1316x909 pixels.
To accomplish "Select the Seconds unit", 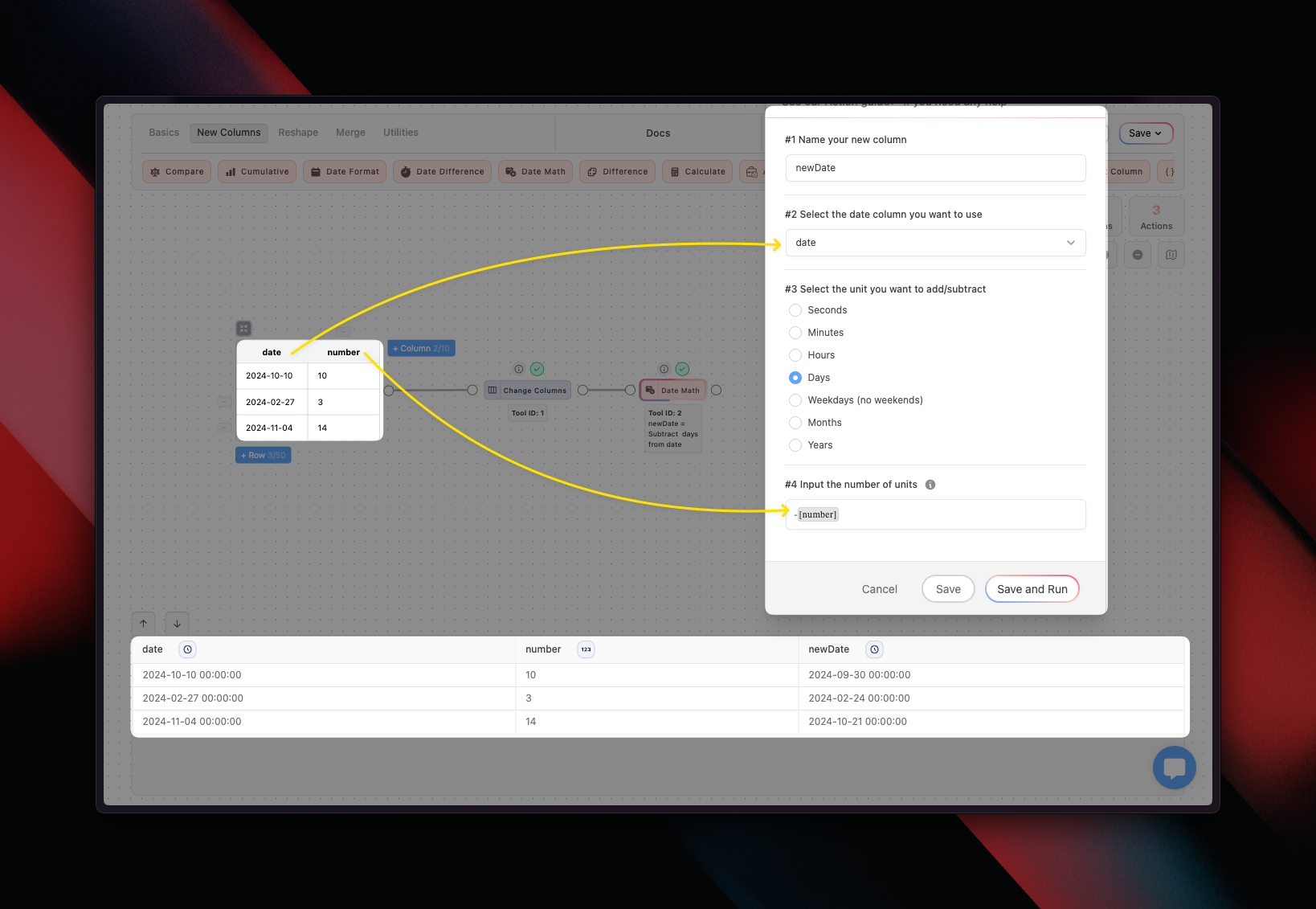I will point(795,310).
